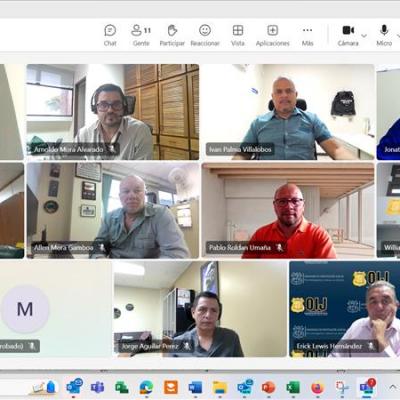Select Erick Lewis Hernández video tile

click(345, 309)
